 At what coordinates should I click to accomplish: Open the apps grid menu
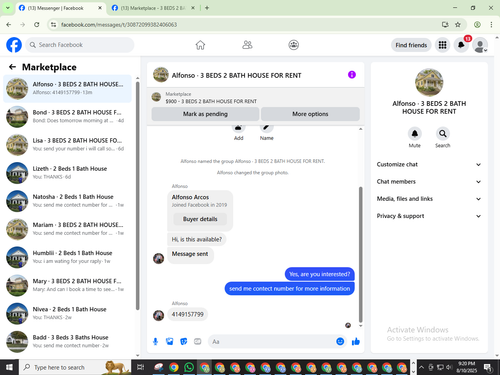442,45
